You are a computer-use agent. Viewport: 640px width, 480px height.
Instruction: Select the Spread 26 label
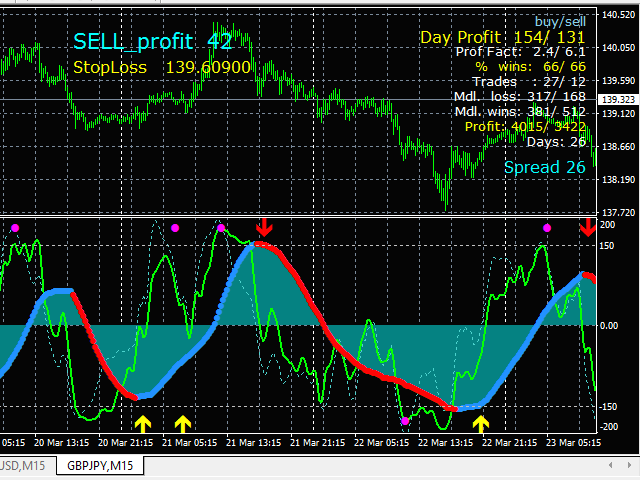pyautogui.click(x=544, y=167)
